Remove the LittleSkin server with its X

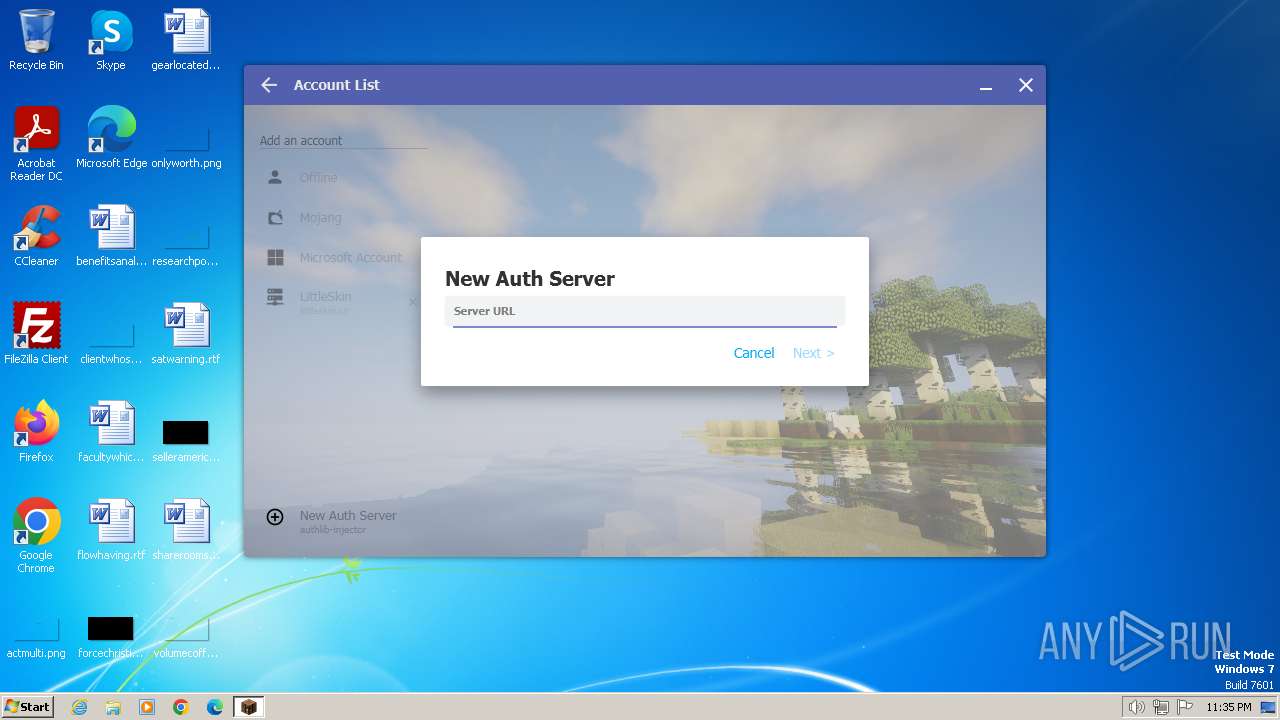[x=412, y=302]
